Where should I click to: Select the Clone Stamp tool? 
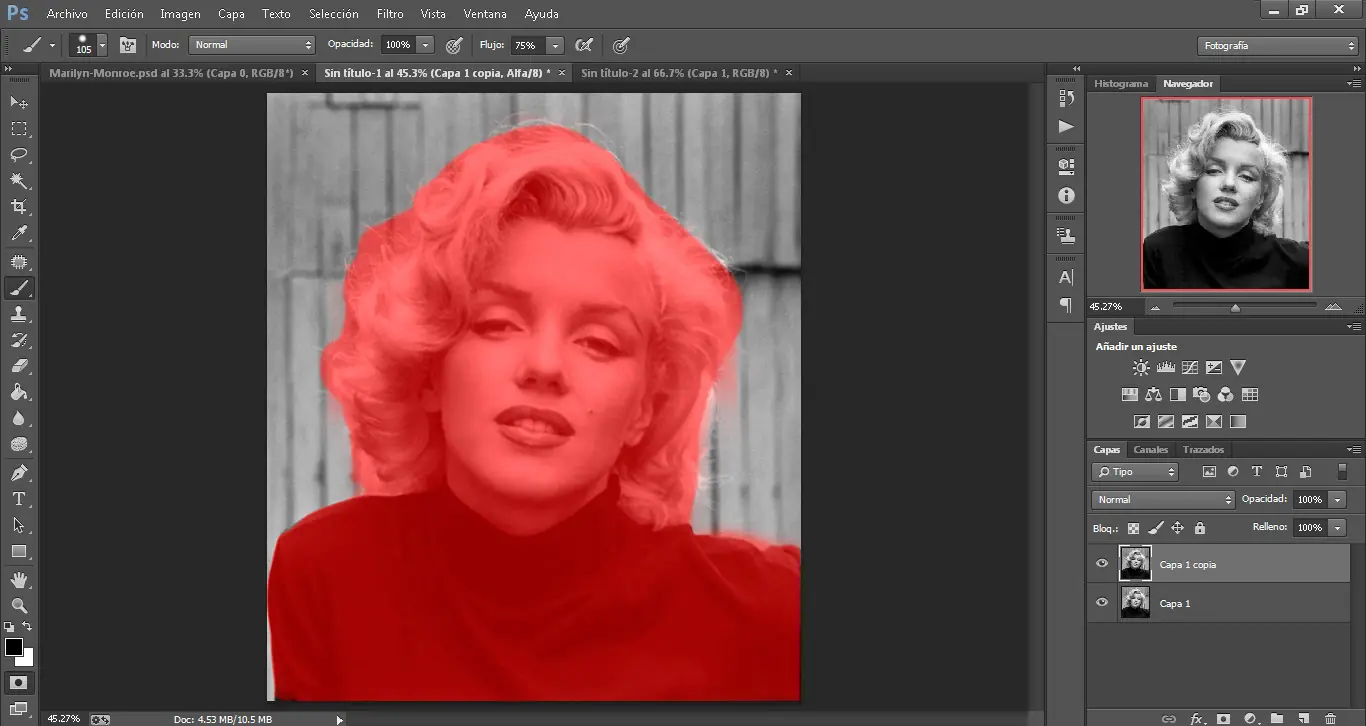pos(19,314)
